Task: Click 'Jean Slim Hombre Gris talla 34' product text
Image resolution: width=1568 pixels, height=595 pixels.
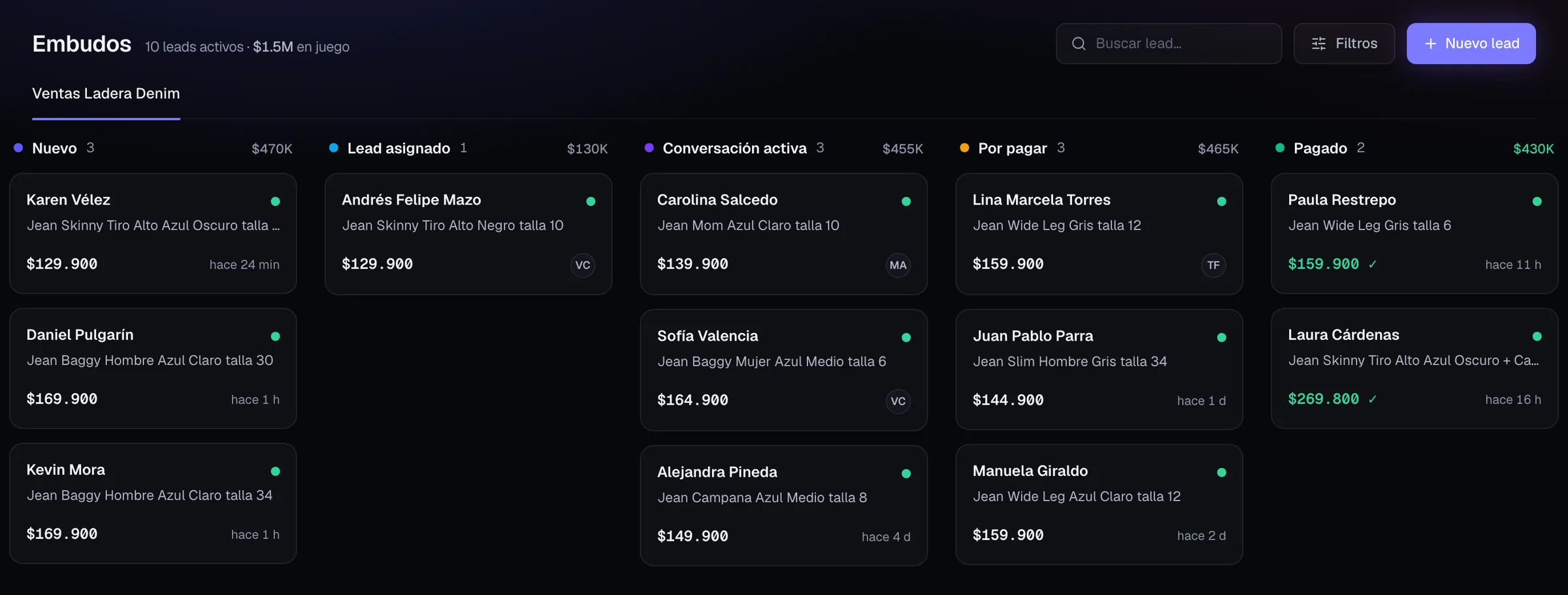Action: pos(1070,362)
